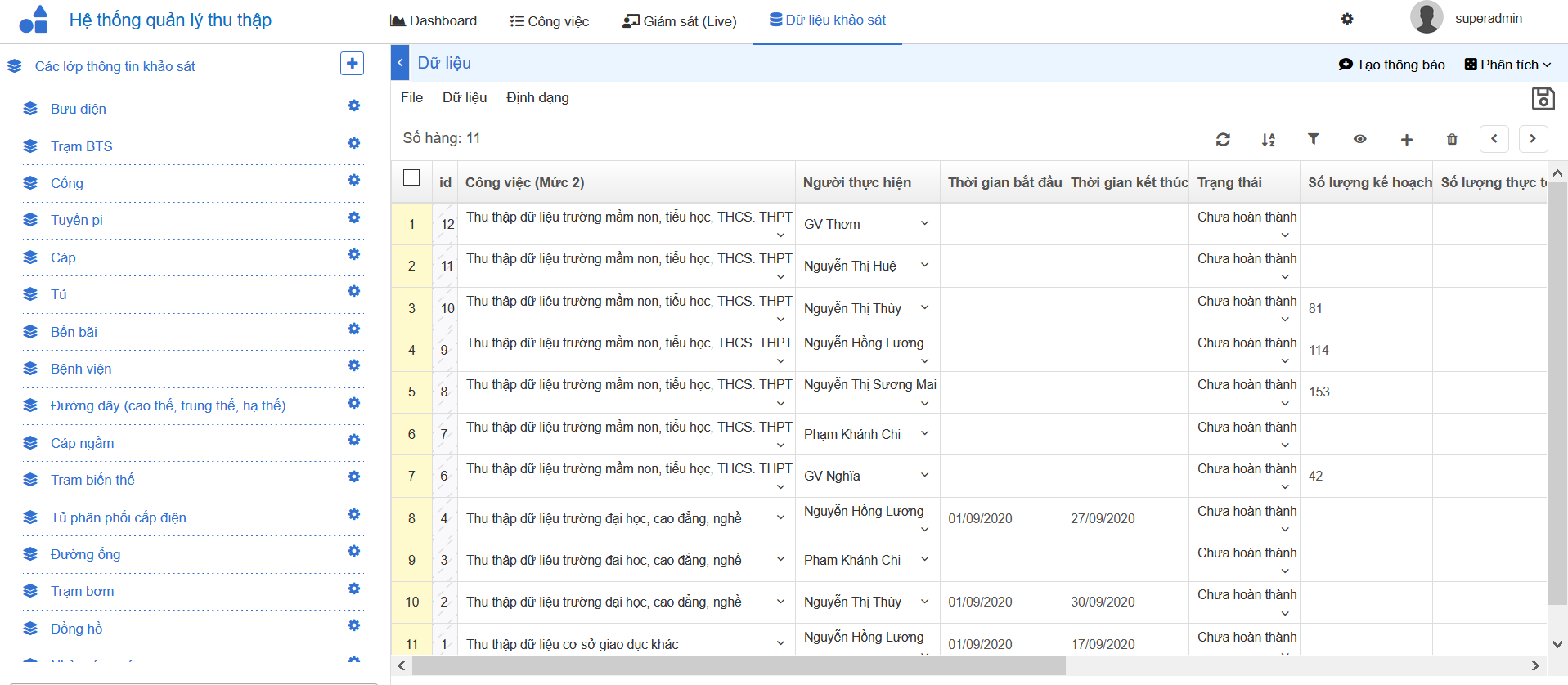Collapse the Dữ liệu panel with the arrow
This screenshot has width=1568, height=685.
pos(400,63)
